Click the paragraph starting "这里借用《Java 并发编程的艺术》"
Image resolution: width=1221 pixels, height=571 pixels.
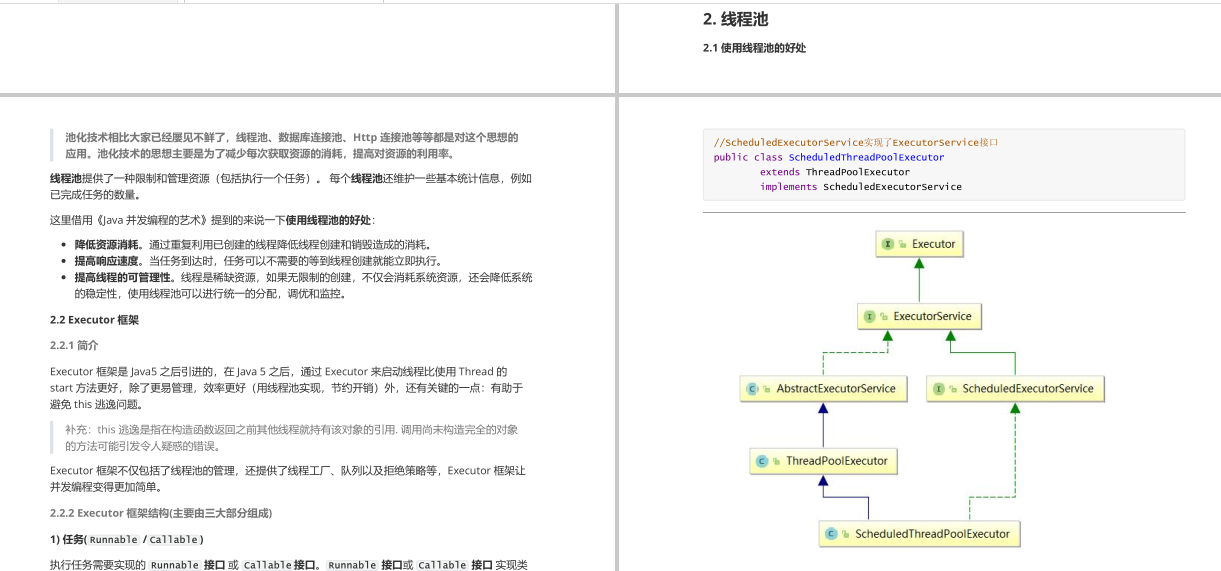(x=212, y=220)
